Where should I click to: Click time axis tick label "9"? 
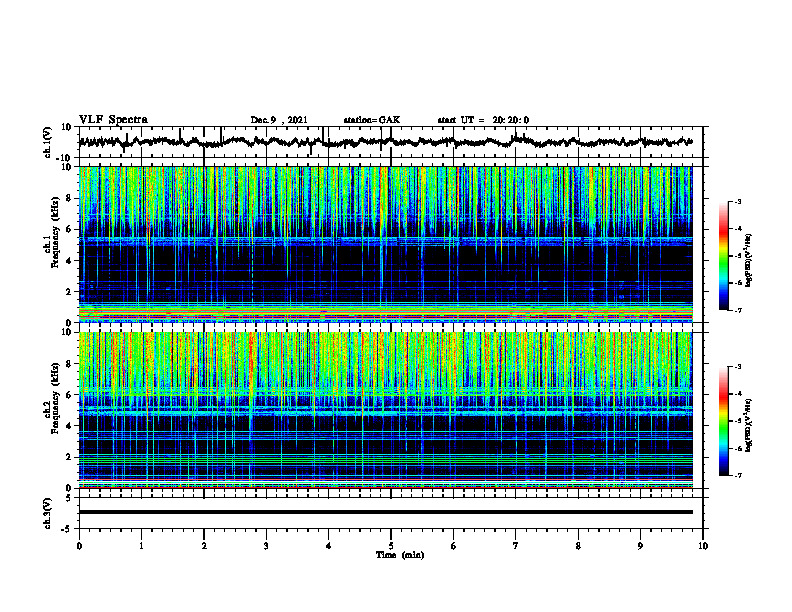tap(640, 546)
